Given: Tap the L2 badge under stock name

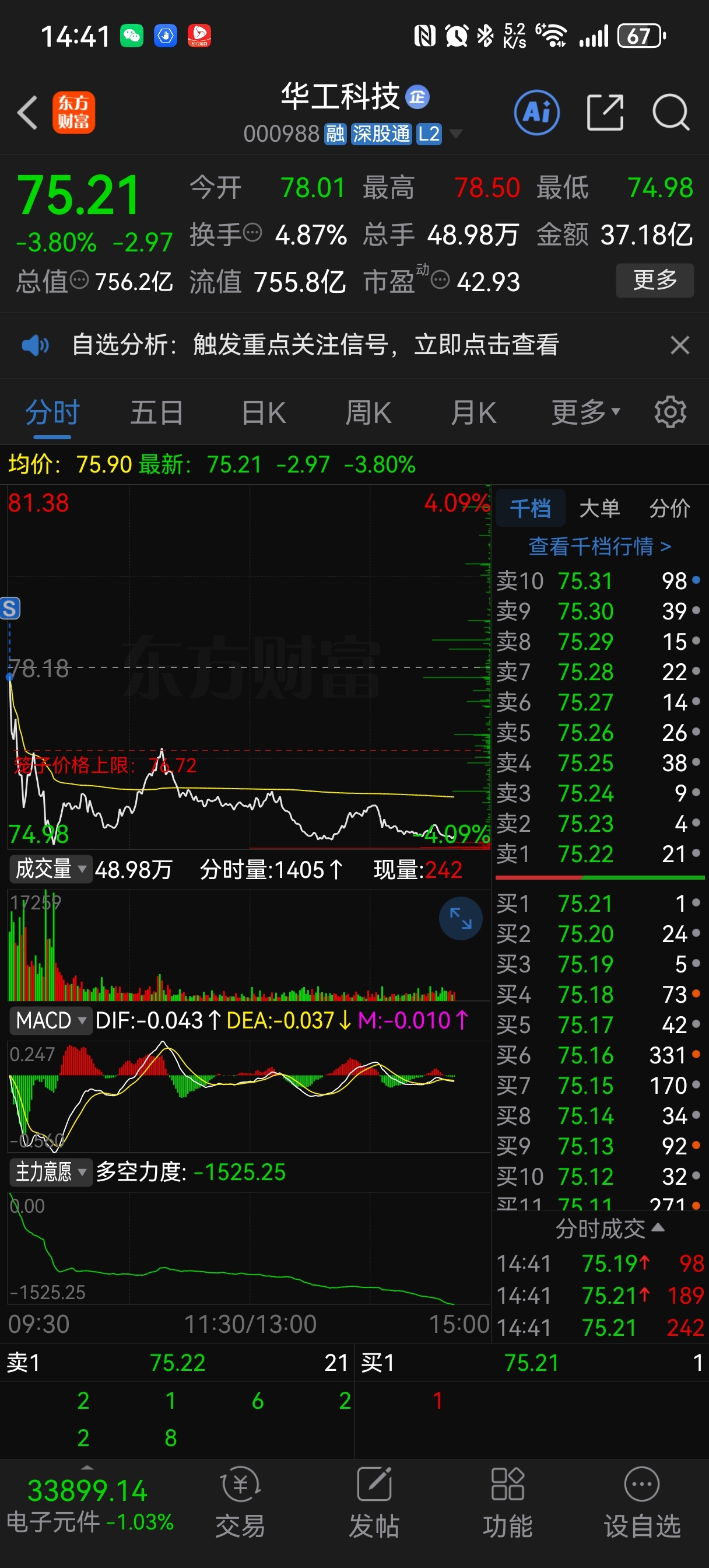Looking at the screenshot, I should coord(429,134).
